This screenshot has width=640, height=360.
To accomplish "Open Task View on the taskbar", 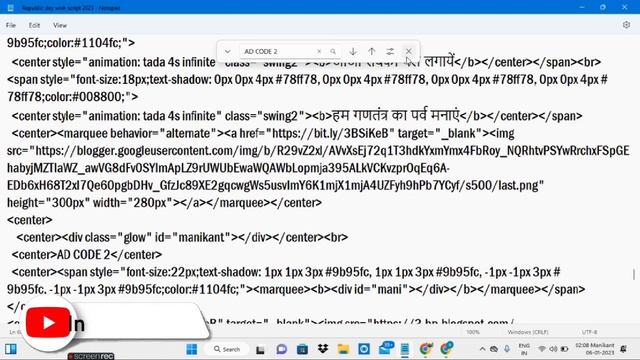I will click(x=260, y=349).
